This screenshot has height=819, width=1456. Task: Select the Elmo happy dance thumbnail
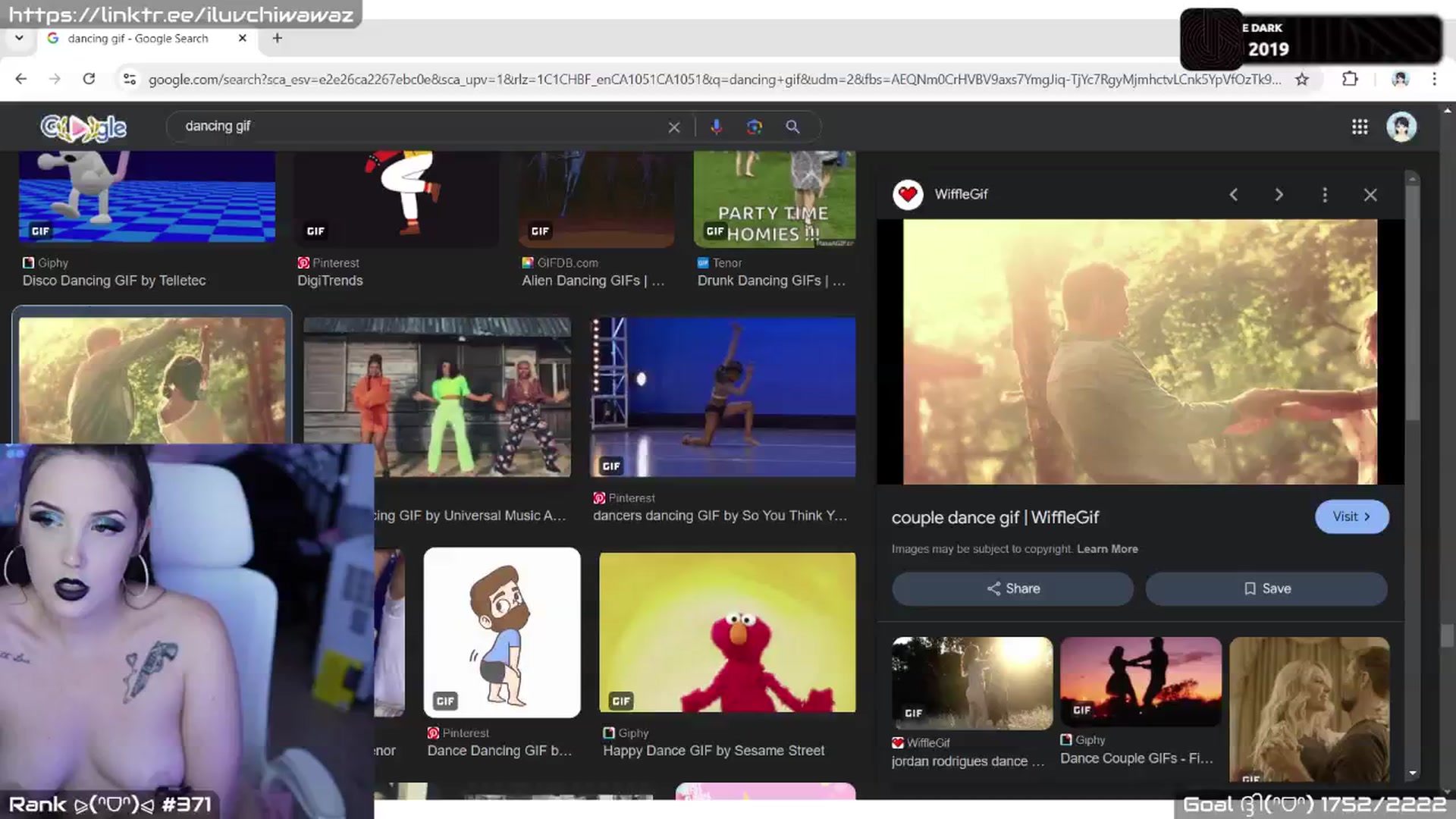tap(727, 632)
